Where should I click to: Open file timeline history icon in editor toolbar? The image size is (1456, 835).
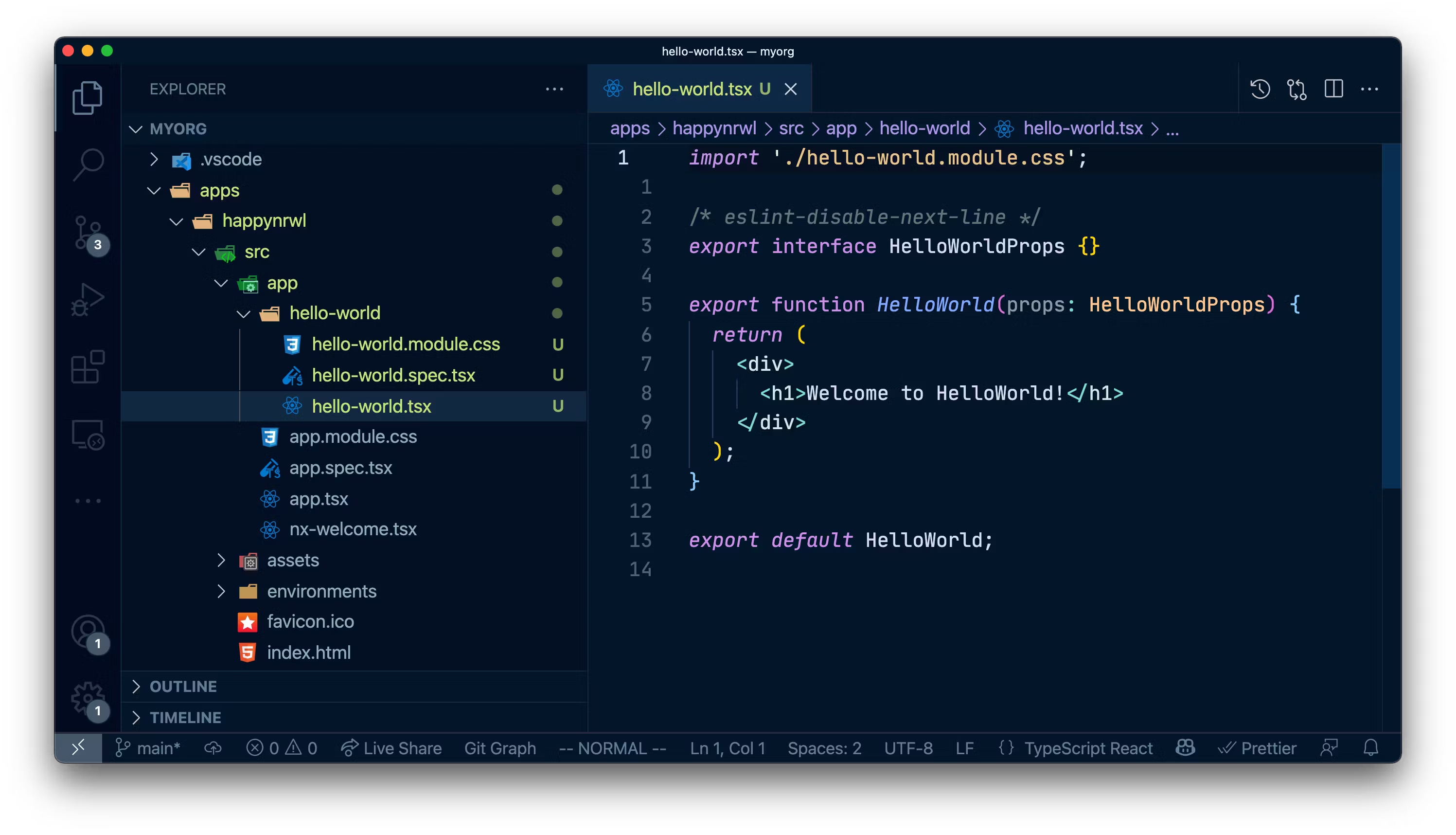click(1260, 89)
